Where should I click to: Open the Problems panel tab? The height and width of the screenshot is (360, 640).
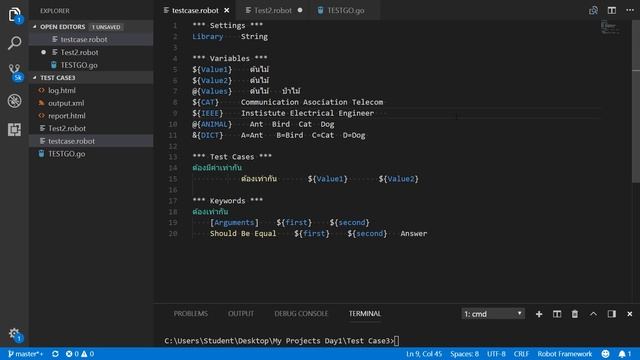pyautogui.click(x=191, y=313)
